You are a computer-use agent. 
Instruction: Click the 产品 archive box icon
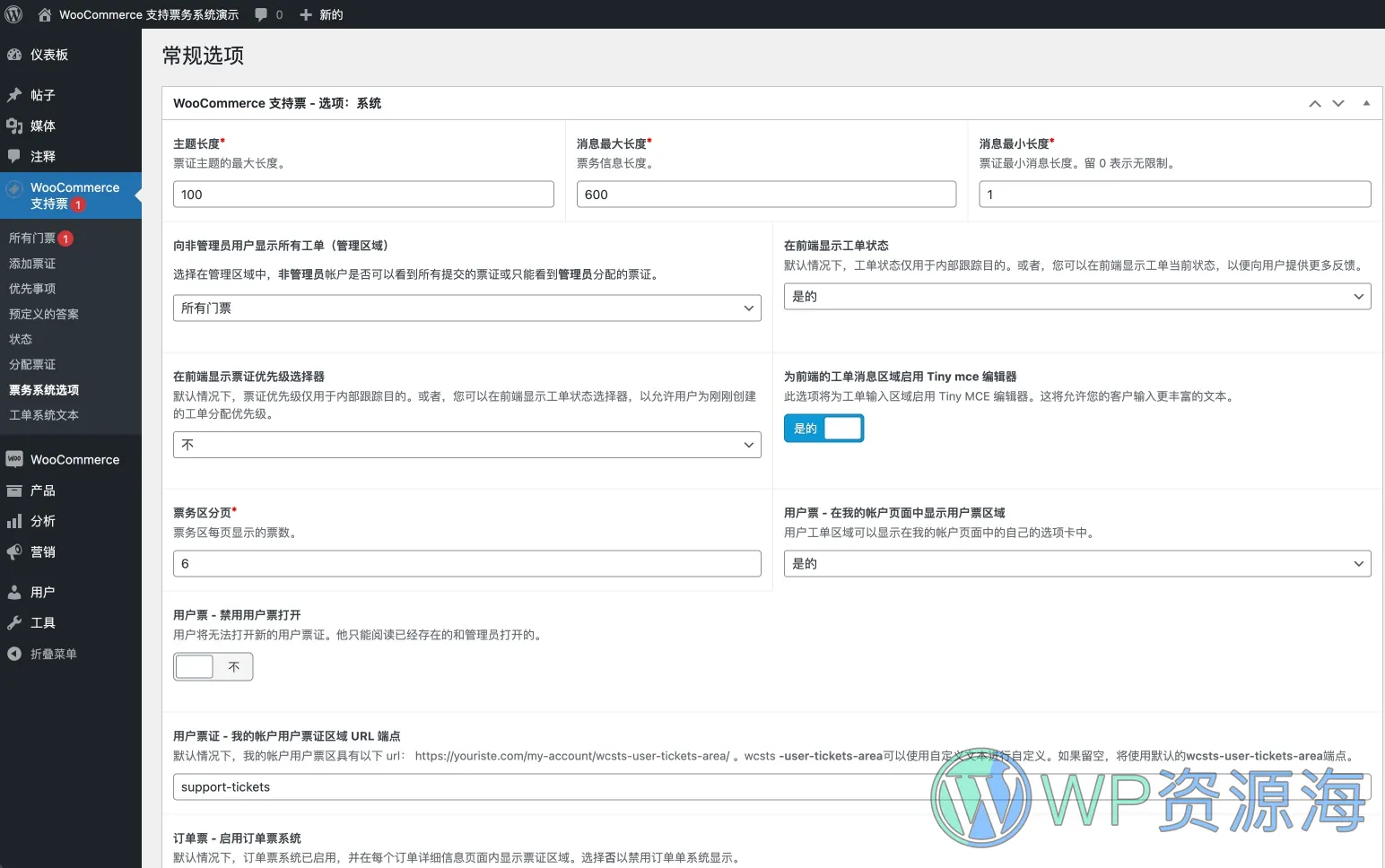pos(14,490)
